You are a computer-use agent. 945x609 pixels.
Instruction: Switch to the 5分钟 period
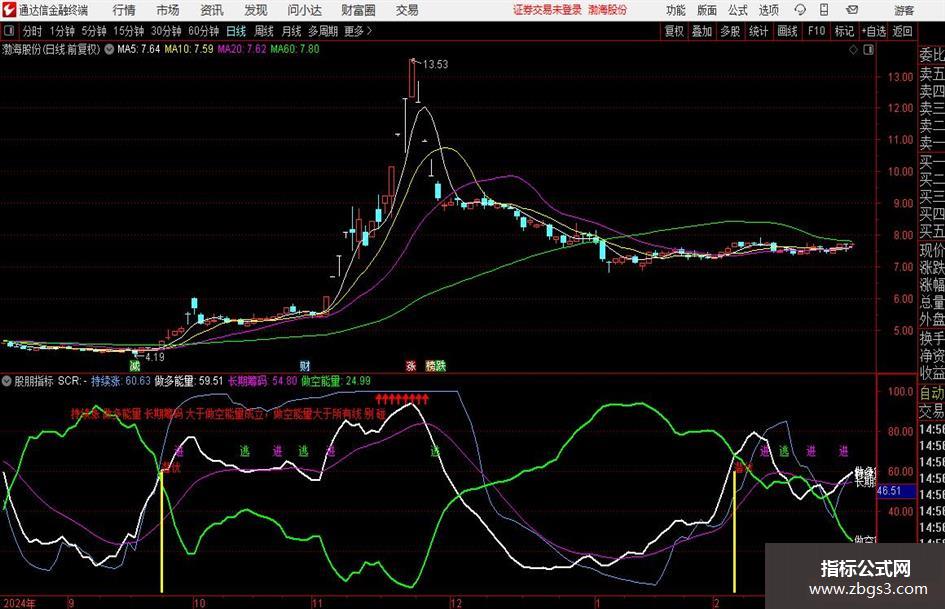click(x=93, y=31)
